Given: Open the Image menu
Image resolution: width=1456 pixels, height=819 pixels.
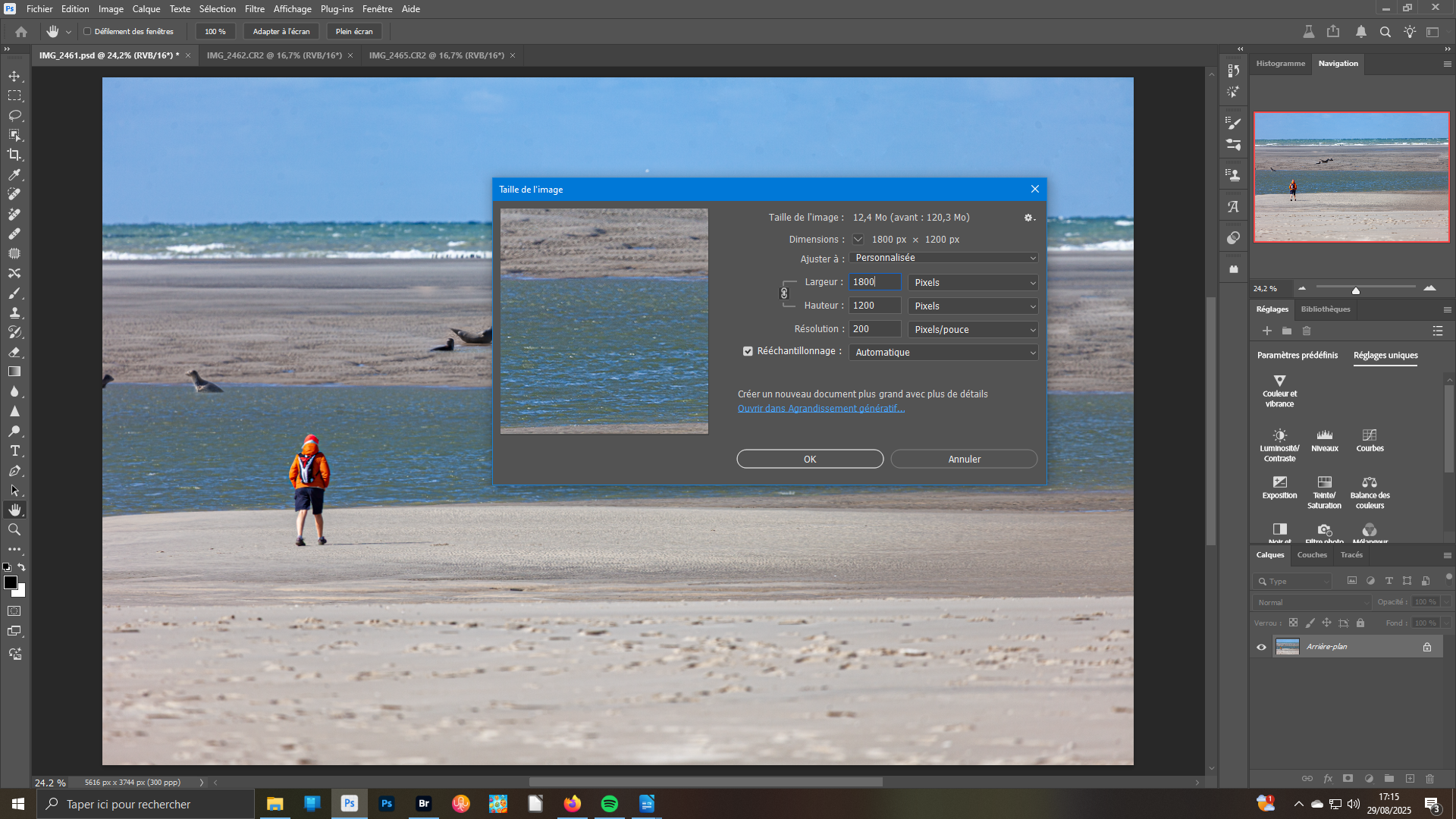Looking at the screenshot, I should point(111,9).
